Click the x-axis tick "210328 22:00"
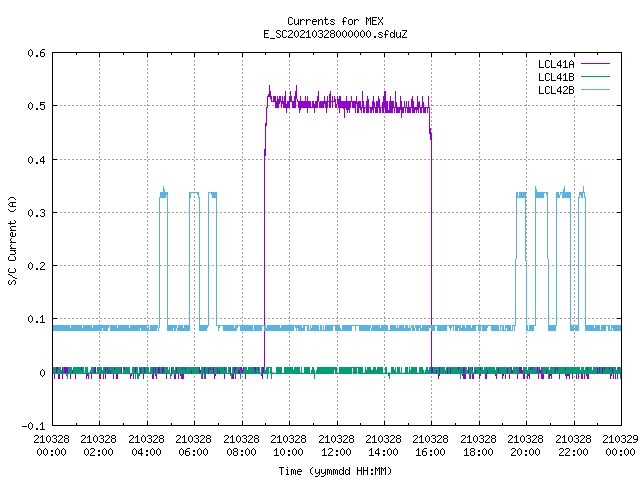Screen dimensions: 640x480 point(573,446)
